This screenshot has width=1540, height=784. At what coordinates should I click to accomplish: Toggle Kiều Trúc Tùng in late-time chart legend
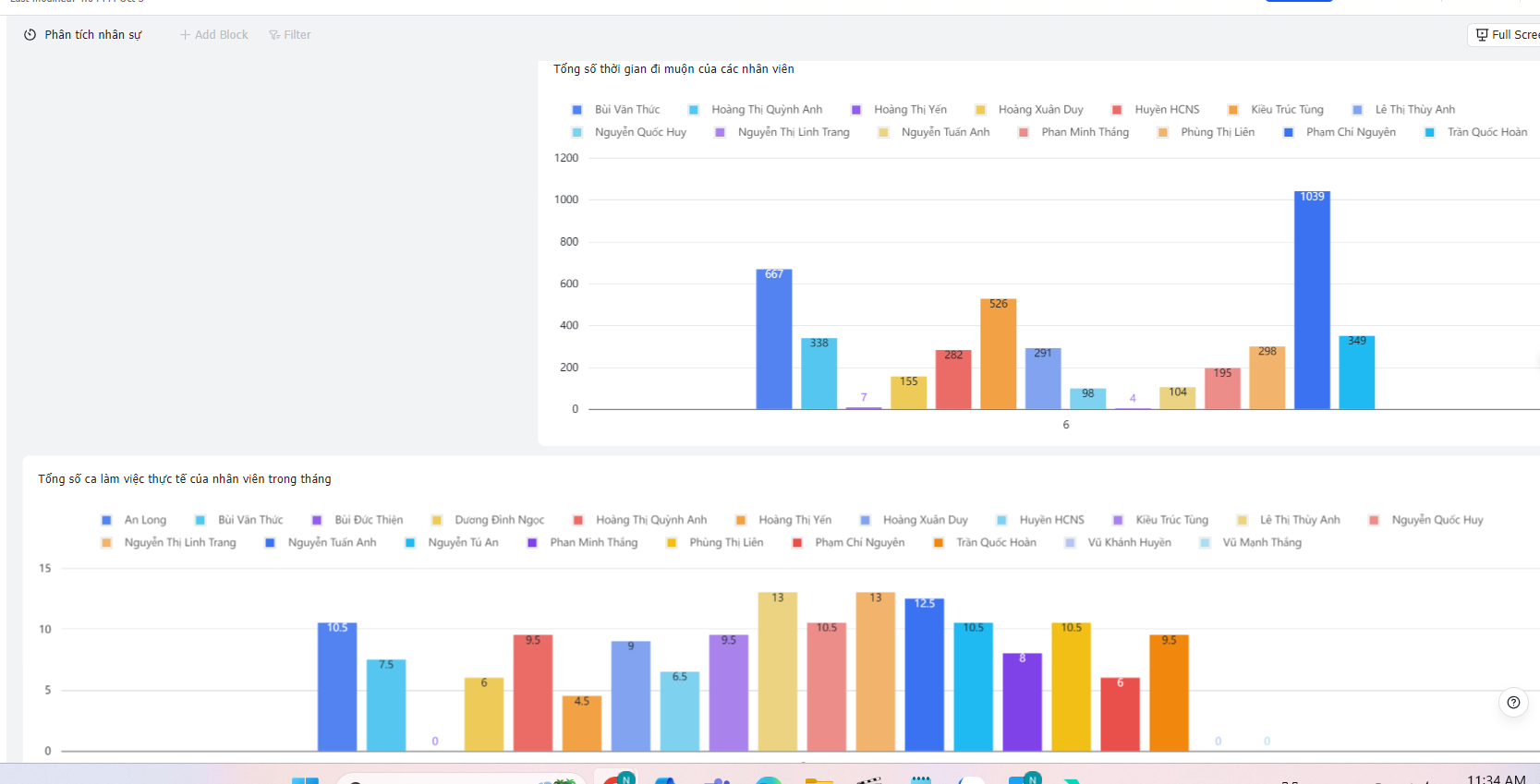(1276, 110)
